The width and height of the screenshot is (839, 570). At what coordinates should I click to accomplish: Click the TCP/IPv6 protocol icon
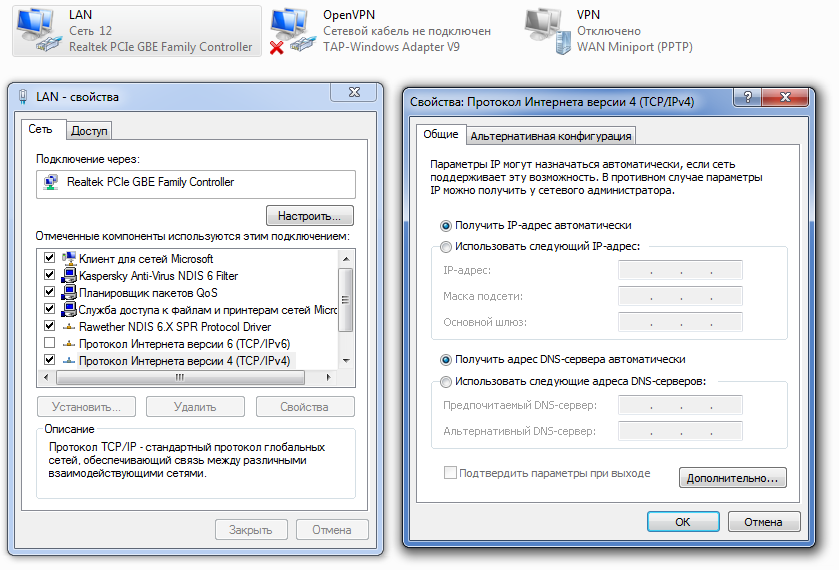click(x=69, y=344)
